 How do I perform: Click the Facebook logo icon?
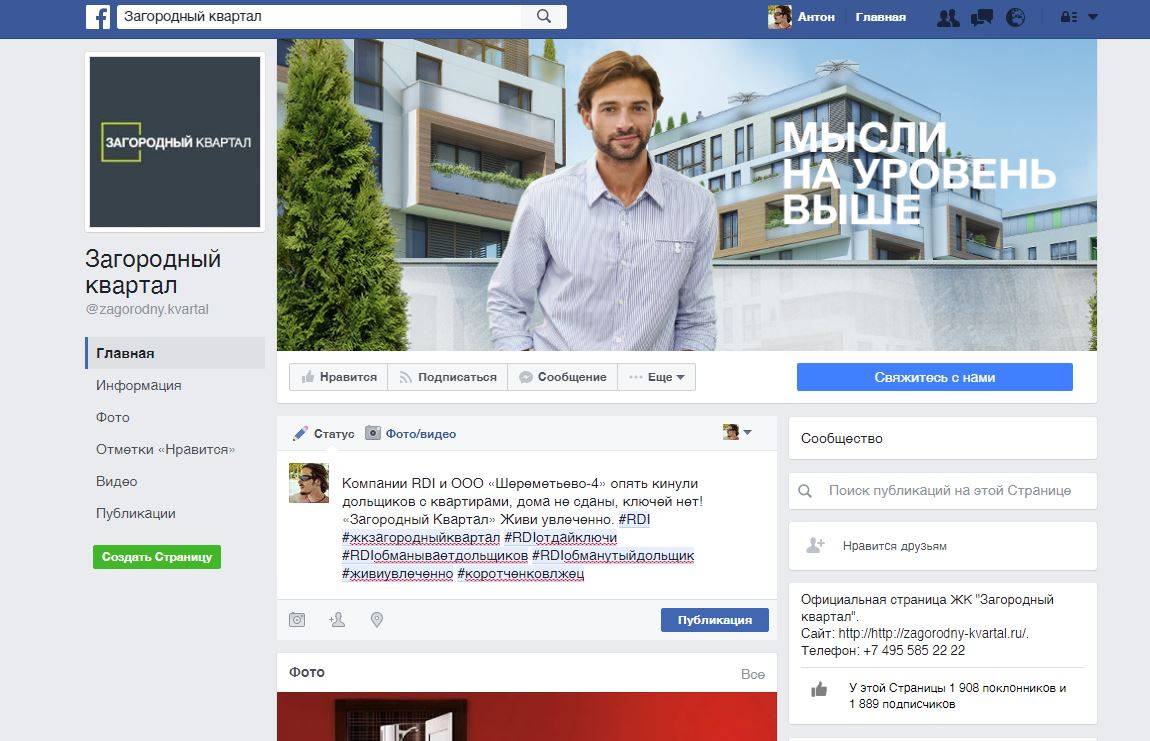coord(98,17)
